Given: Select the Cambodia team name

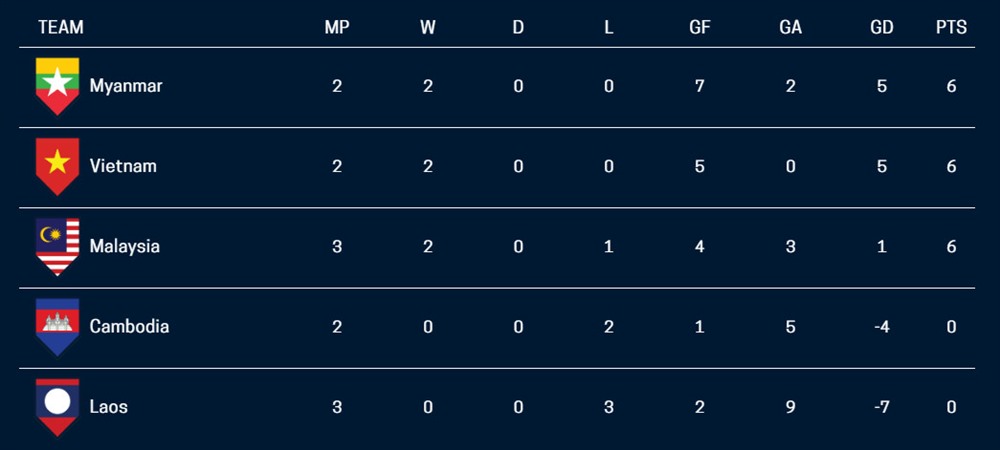Looking at the screenshot, I should pyautogui.click(x=129, y=326).
